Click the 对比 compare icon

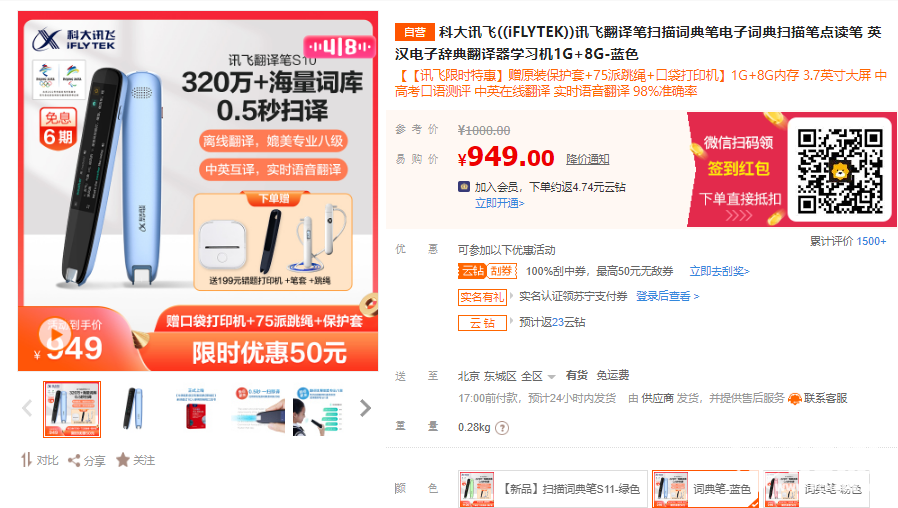point(26,460)
